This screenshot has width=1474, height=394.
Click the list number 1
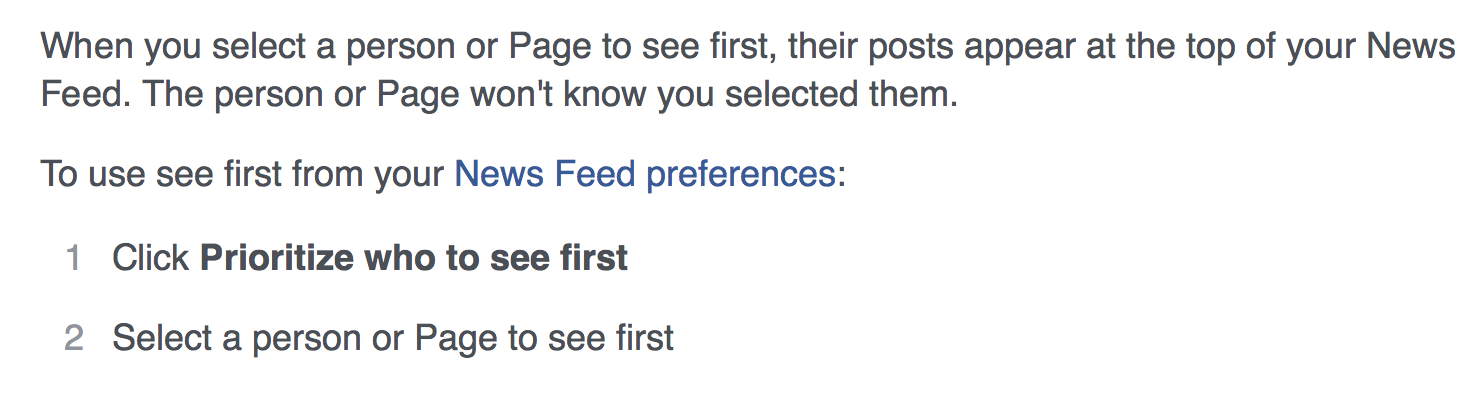click(x=72, y=258)
